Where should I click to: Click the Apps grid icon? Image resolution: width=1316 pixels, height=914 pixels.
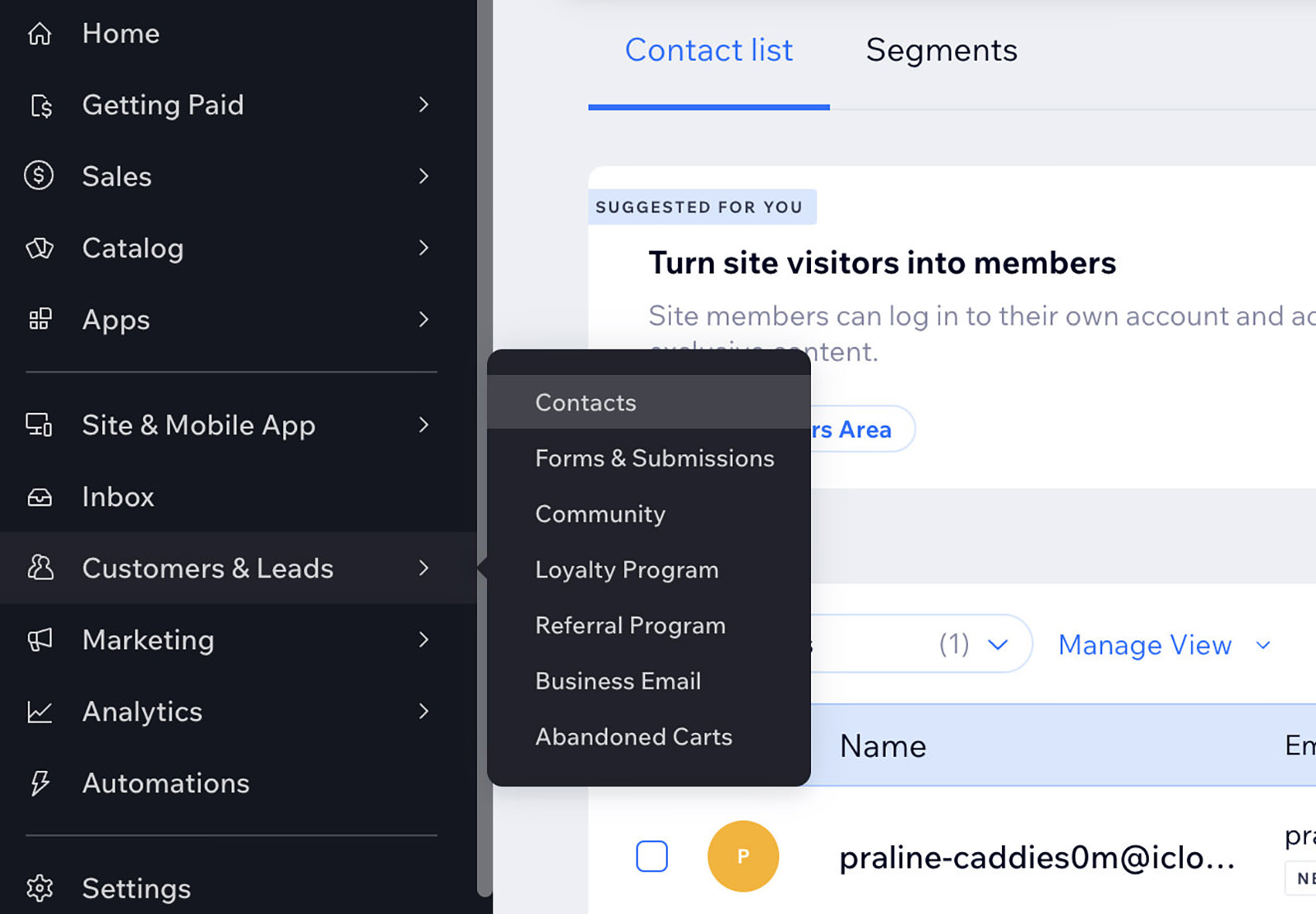click(39, 319)
